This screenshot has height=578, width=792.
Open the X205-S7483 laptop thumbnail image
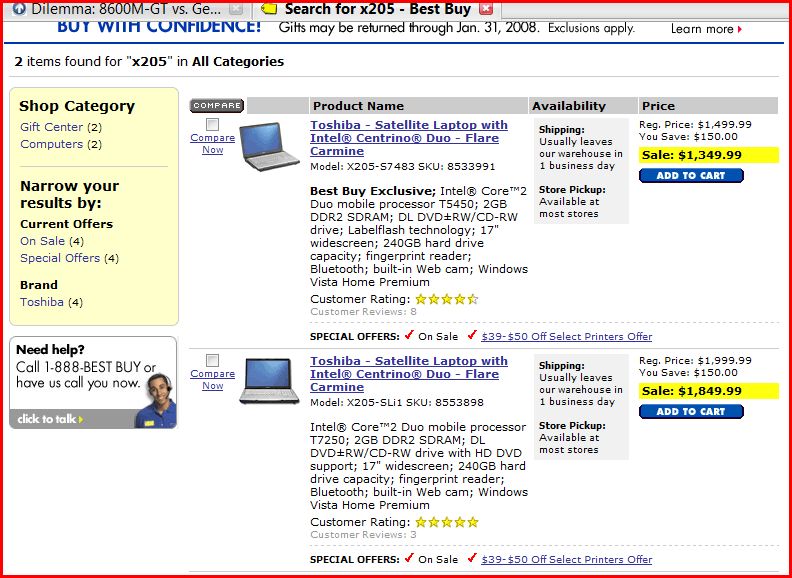[269, 146]
